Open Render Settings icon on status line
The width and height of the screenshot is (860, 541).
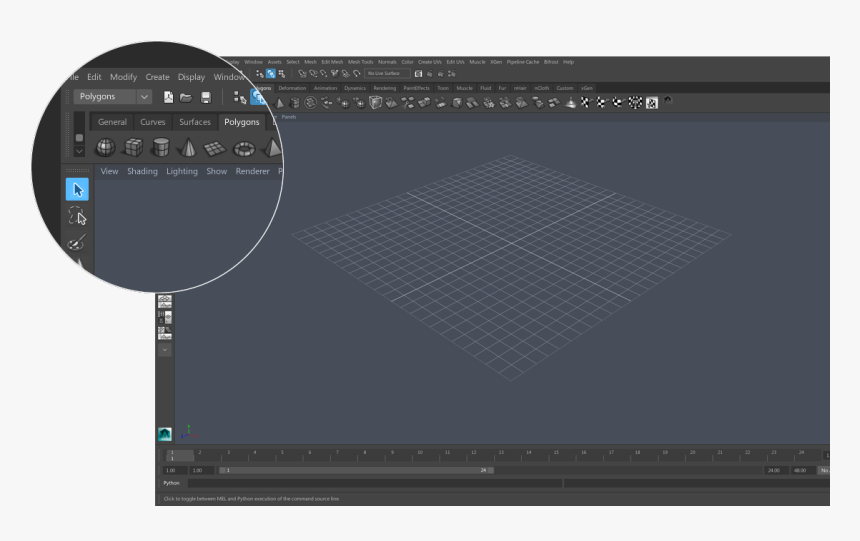452,74
